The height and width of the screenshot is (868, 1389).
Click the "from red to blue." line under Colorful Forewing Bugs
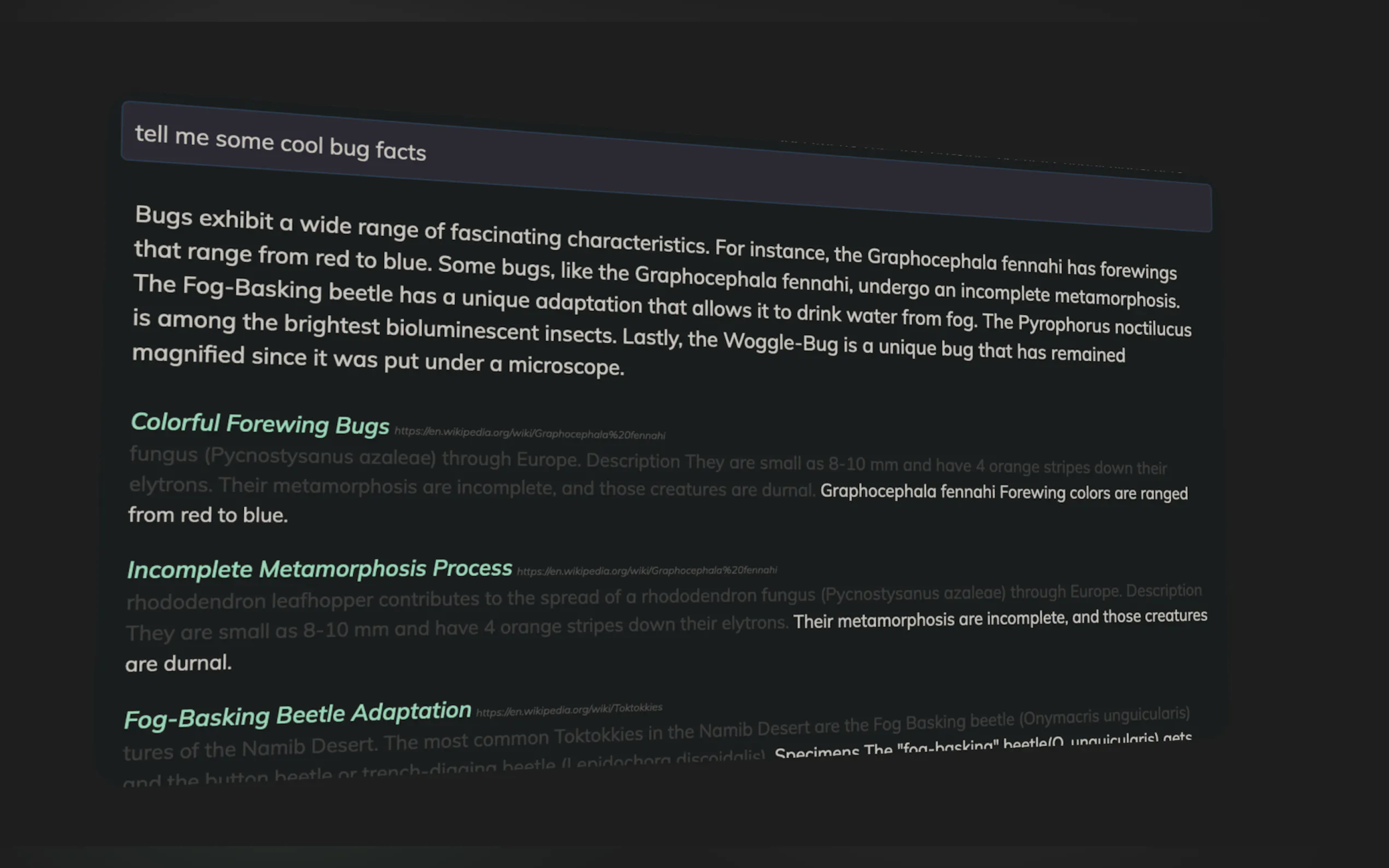click(x=208, y=515)
